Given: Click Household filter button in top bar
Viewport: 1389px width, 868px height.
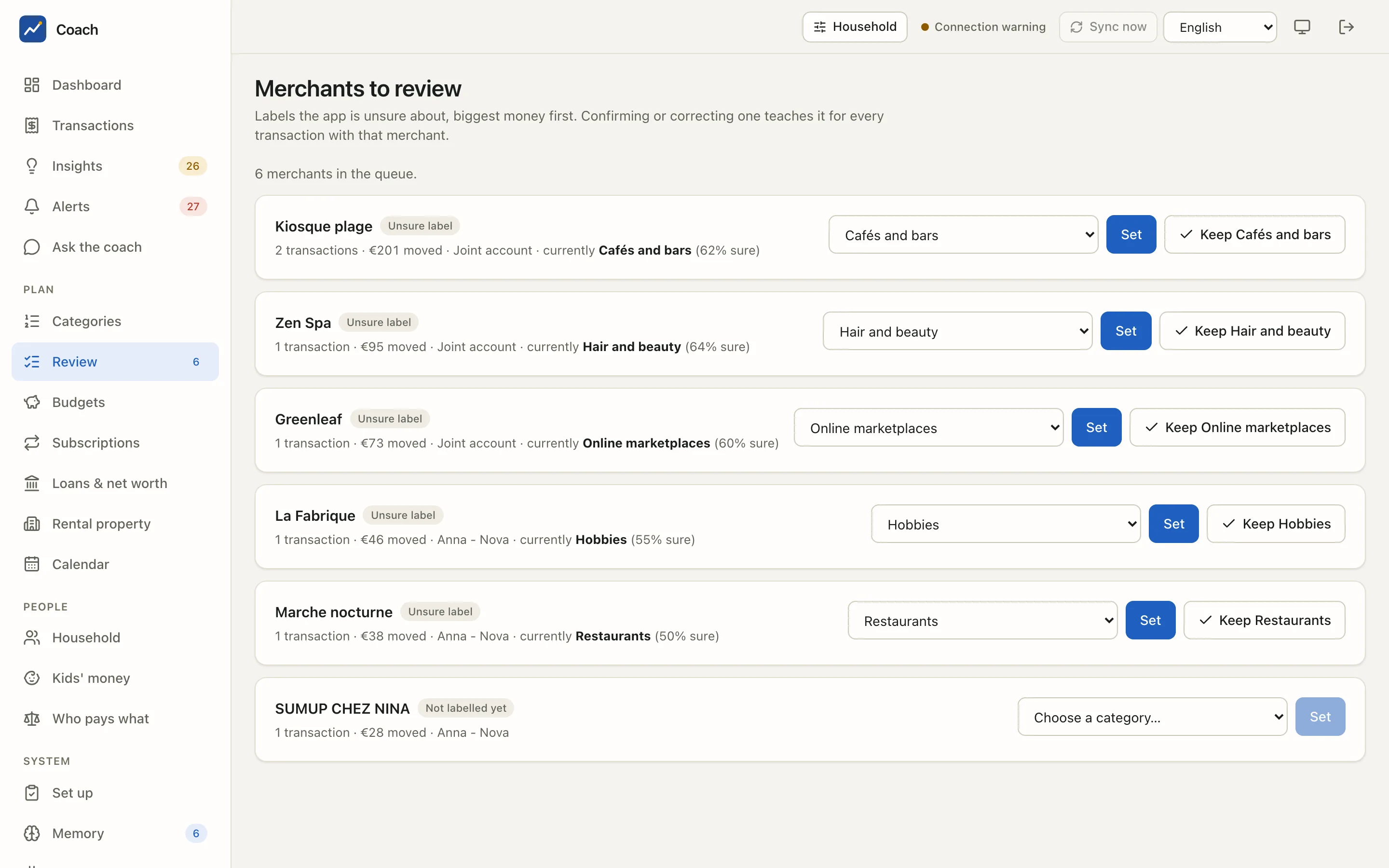Looking at the screenshot, I should click(x=855, y=27).
